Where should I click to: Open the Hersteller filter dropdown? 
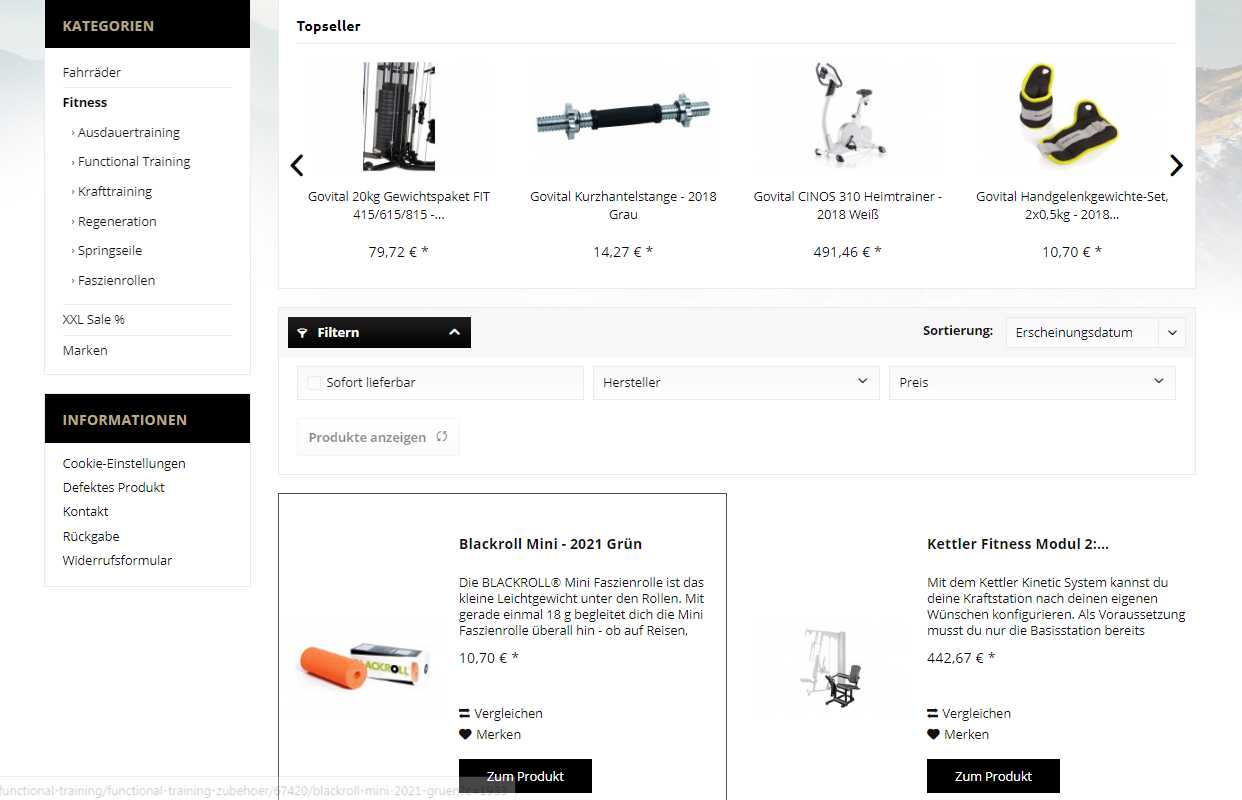click(735, 382)
